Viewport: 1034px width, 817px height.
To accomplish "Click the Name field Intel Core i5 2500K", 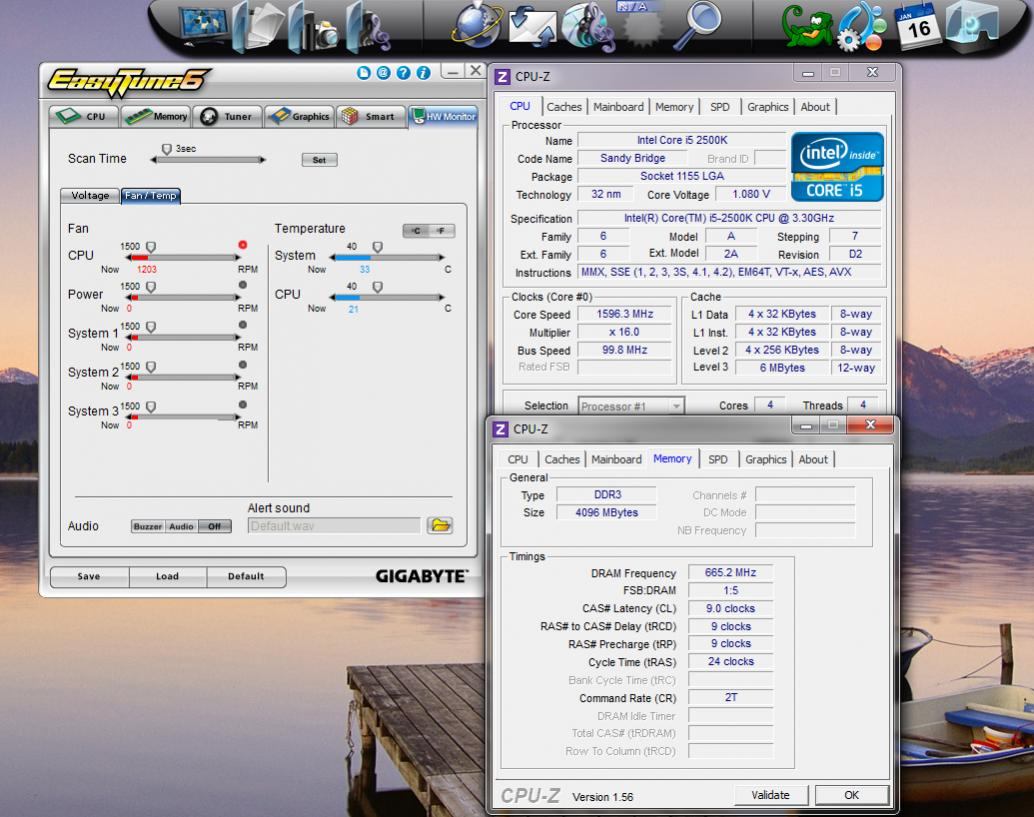I will pos(682,140).
